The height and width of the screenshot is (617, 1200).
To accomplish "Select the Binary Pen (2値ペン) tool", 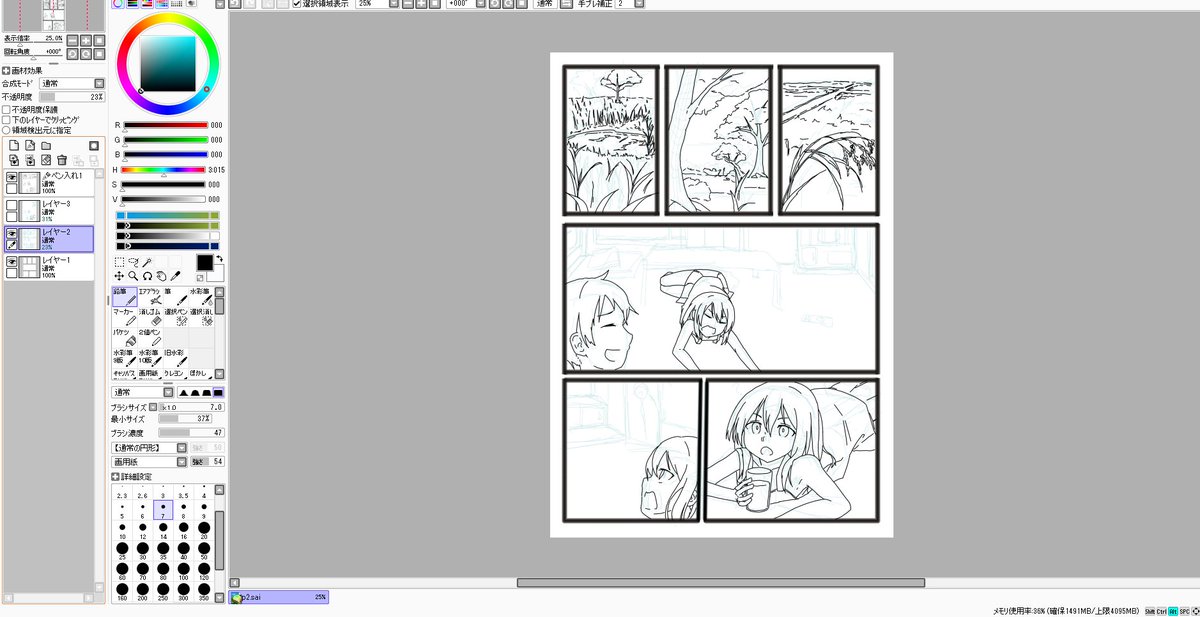I will click(150, 336).
